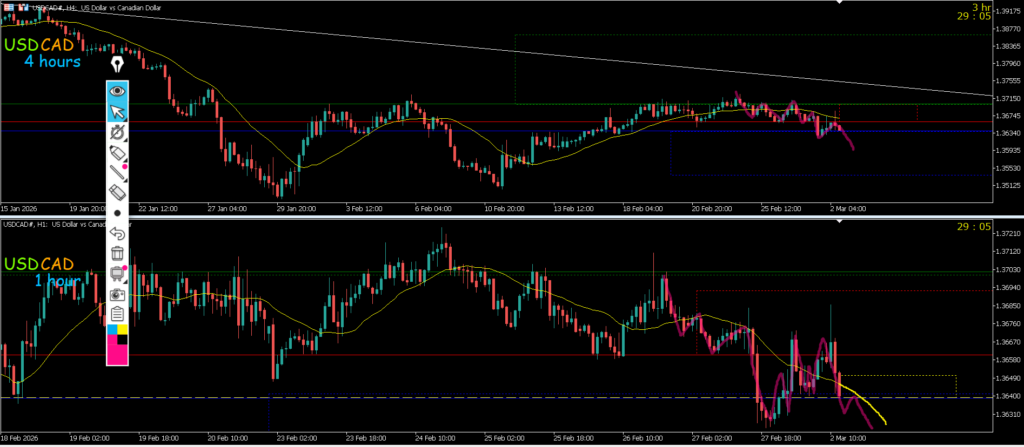Take a screenshot with the camera icon
The height and width of the screenshot is (447, 1024).
118,294
